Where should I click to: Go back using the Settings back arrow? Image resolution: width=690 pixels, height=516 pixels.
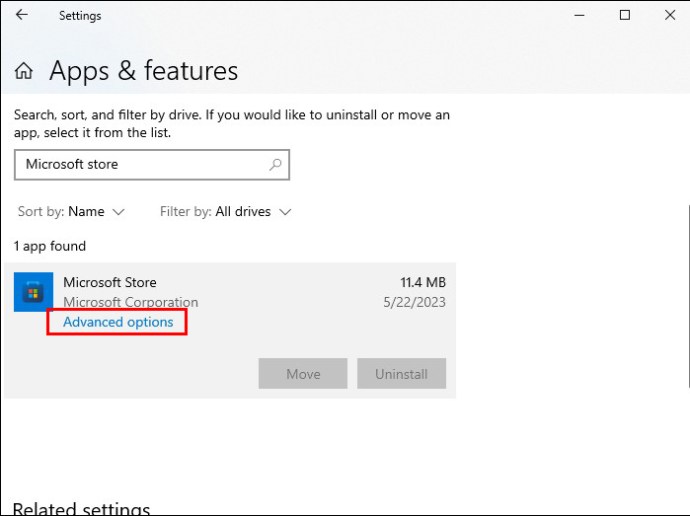click(x=22, y=15)
